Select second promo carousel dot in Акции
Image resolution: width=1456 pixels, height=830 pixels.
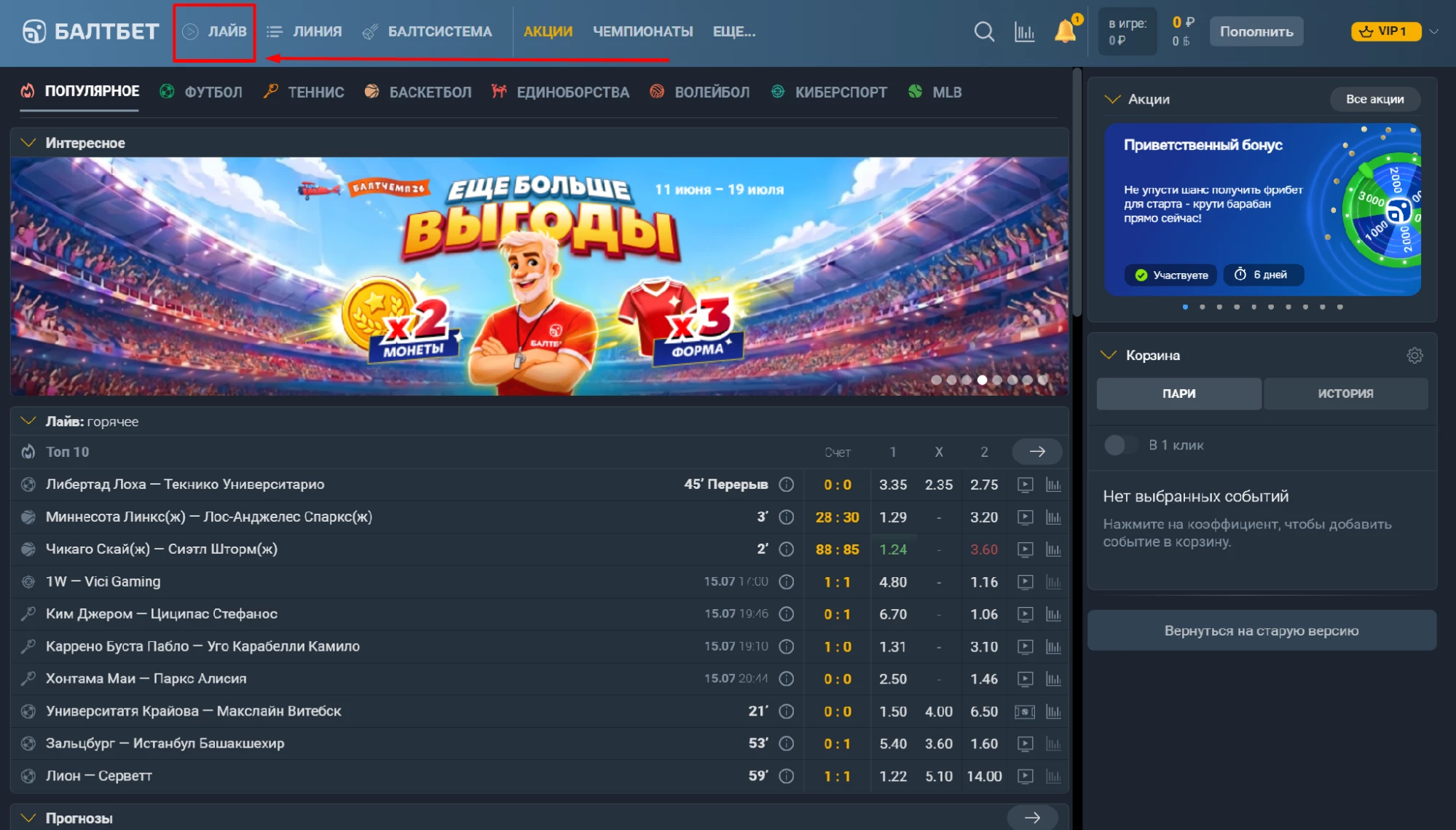[1202, 307]
